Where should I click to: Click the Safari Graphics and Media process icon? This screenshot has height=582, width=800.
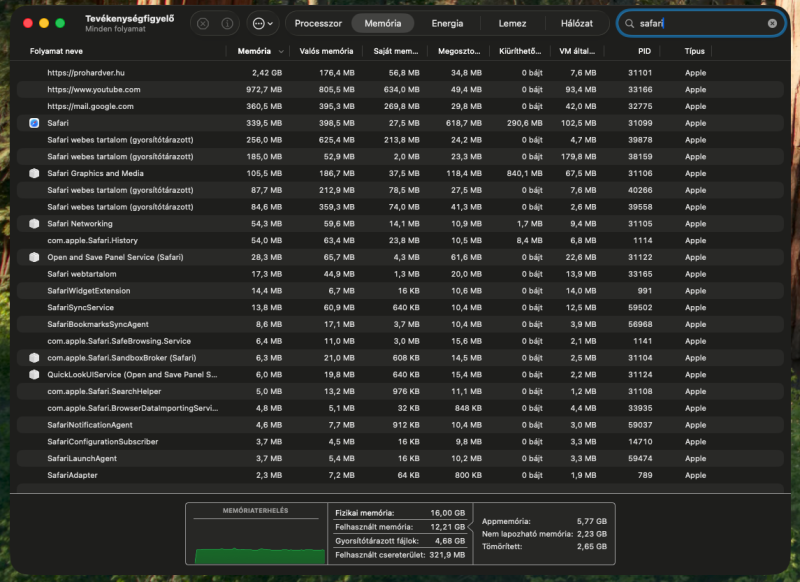tap(34, 173)
